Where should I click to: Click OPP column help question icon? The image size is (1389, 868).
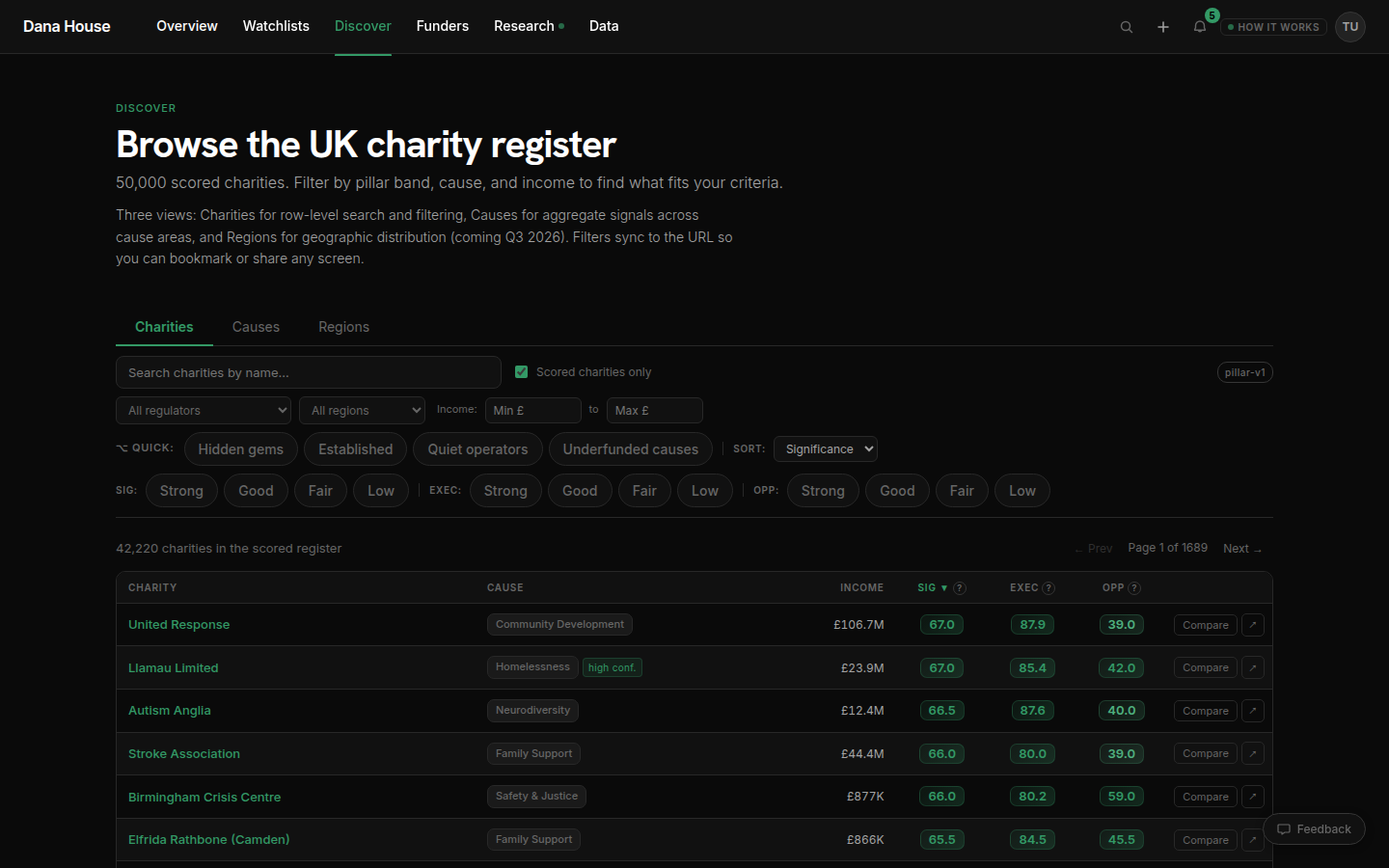pos(1134,588)
